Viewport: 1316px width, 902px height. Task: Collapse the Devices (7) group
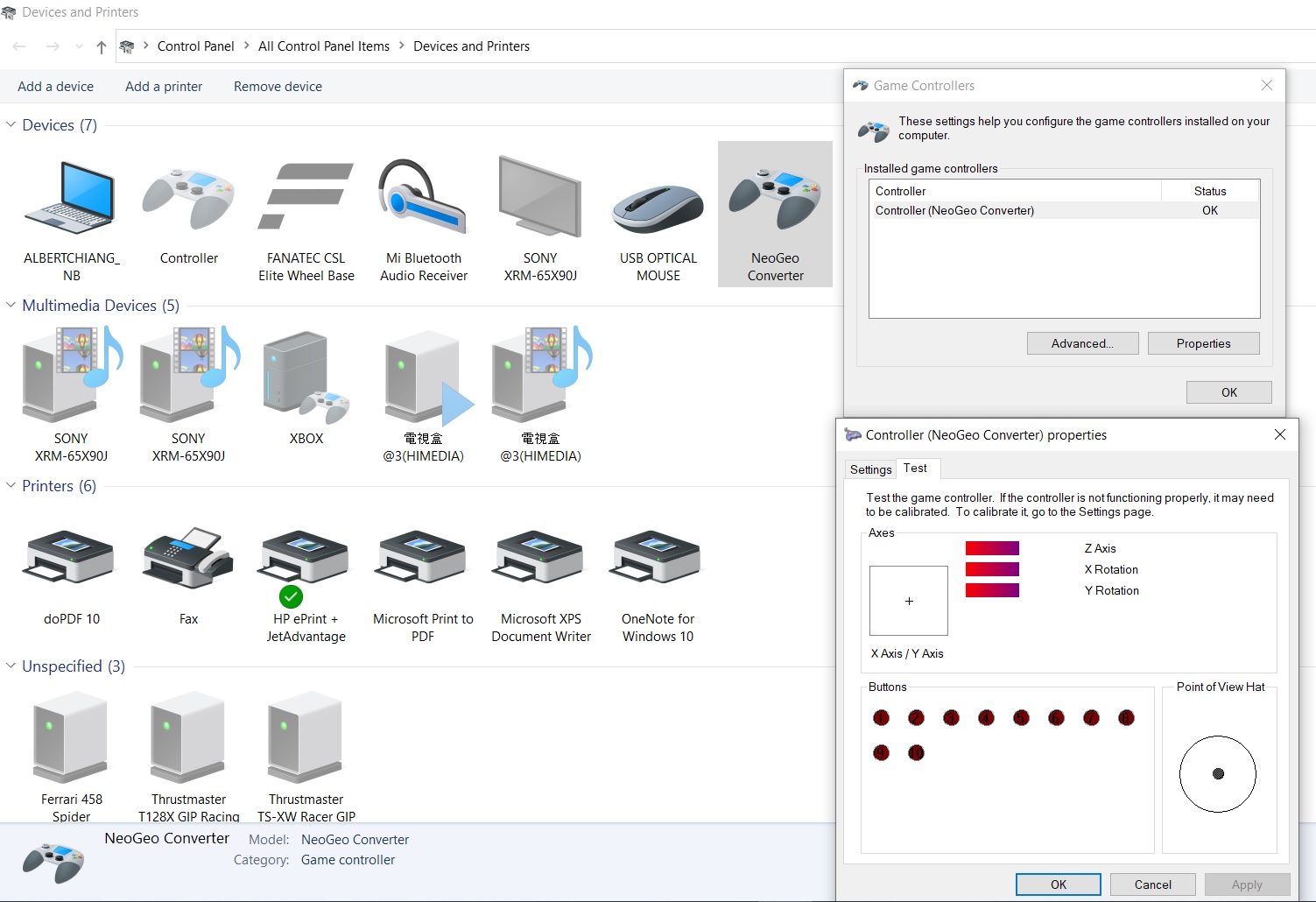tap(11, 125)
